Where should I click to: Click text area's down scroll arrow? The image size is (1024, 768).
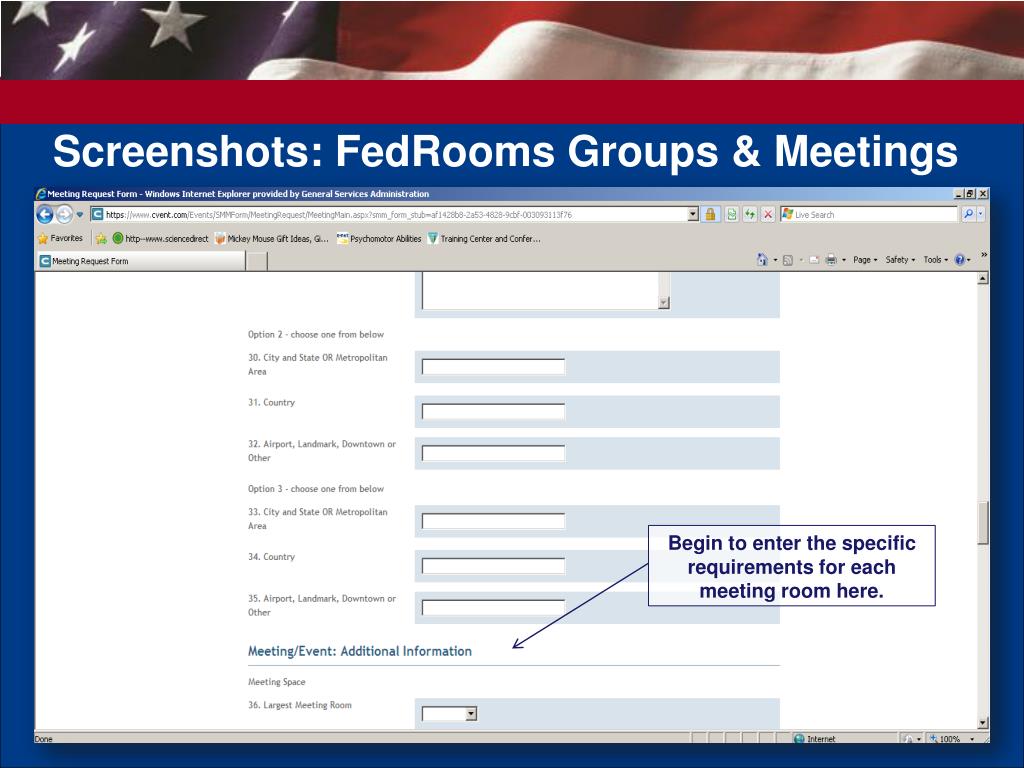(x=664, y=302)
